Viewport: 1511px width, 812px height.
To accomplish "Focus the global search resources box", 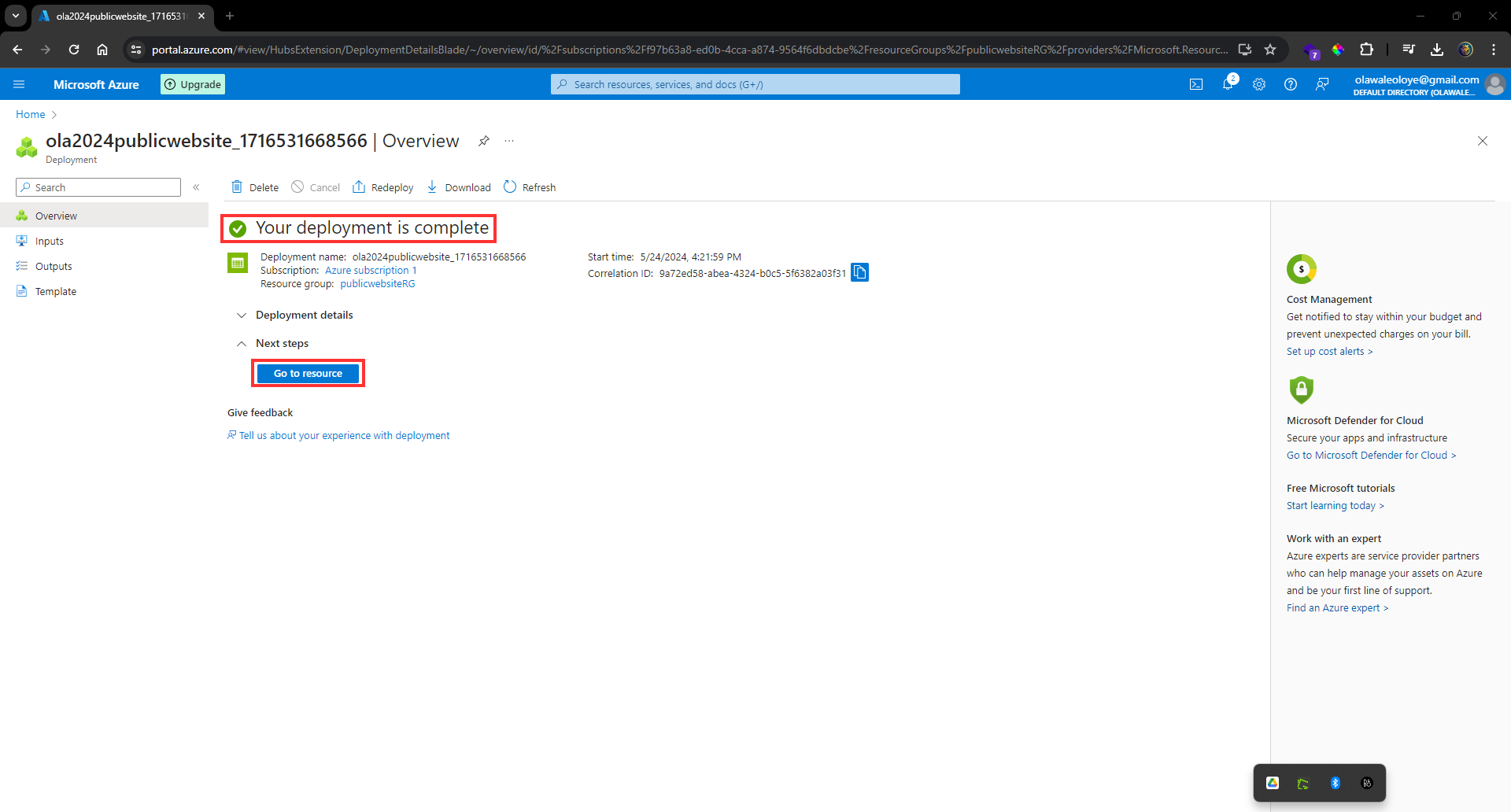I will (755, 84).
